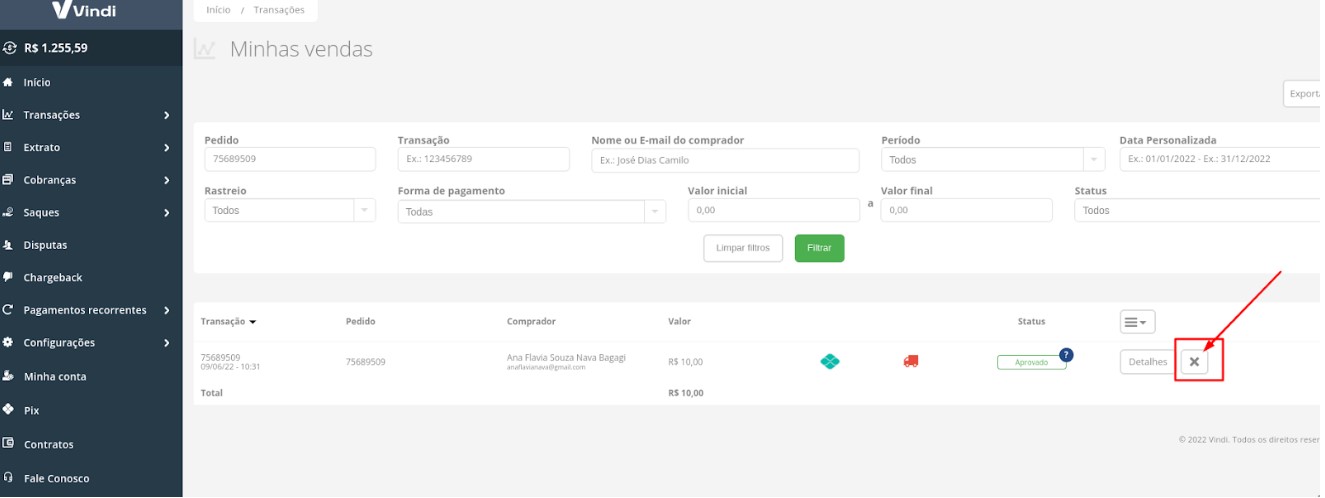Click the balance refresh icon beside R$ 1.255,59

point(10,47)
